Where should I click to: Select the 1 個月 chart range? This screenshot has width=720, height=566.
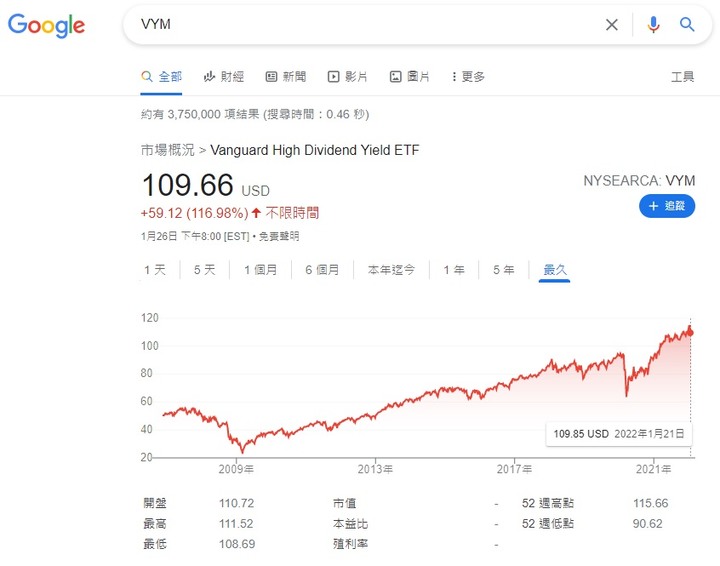260,270
